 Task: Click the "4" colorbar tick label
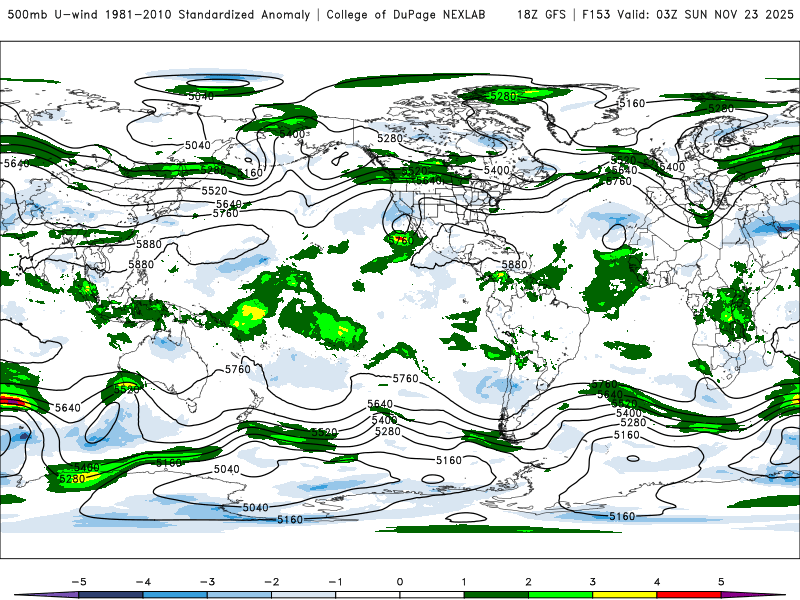click(657, 582)
